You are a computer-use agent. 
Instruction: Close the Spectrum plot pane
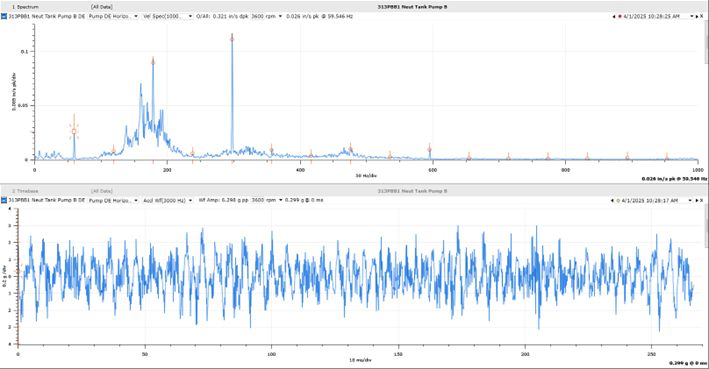(x=702, y=16)
